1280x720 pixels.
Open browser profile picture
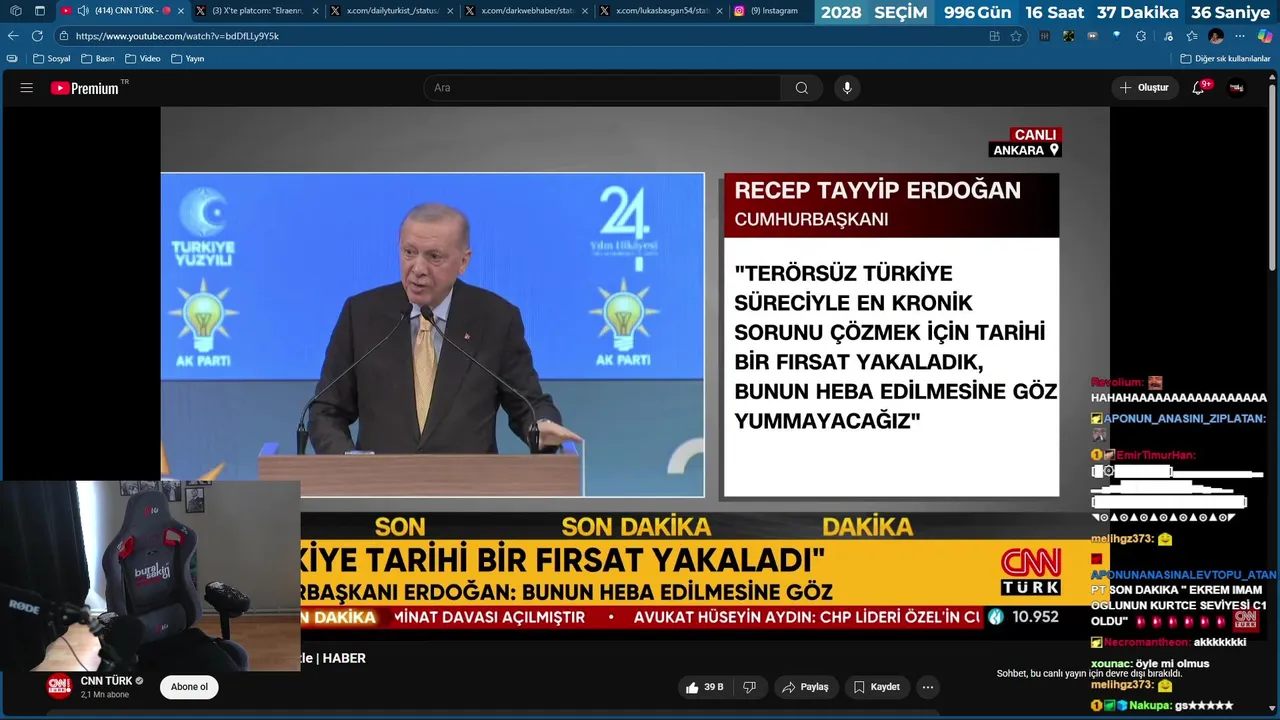(1216, 36)
